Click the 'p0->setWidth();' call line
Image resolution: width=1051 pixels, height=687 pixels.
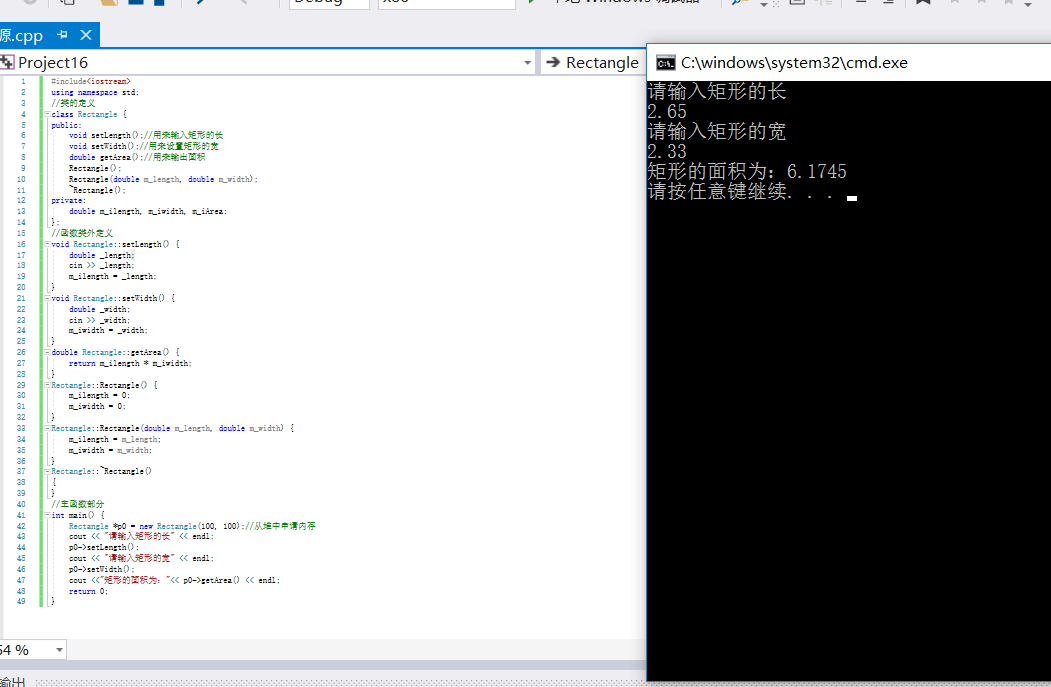tap(101, 569)
